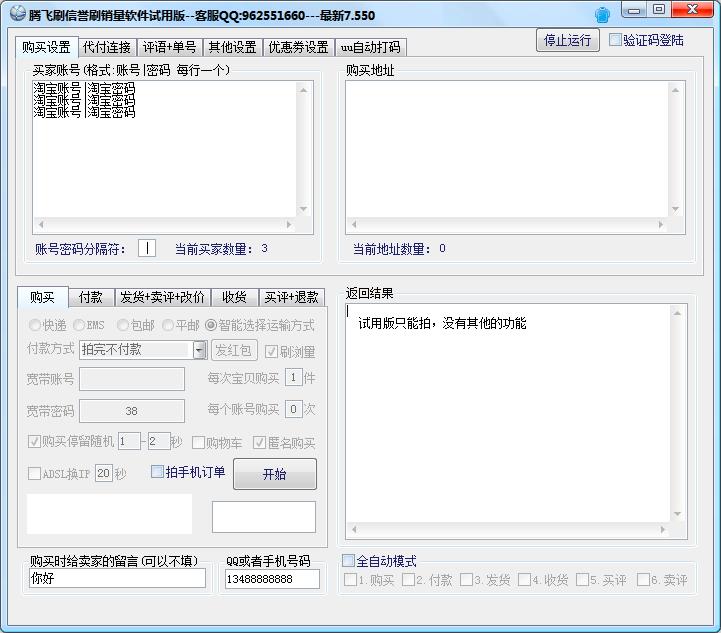
Task: Click the 返回结果 output text area
Action: tap(508, 413)
